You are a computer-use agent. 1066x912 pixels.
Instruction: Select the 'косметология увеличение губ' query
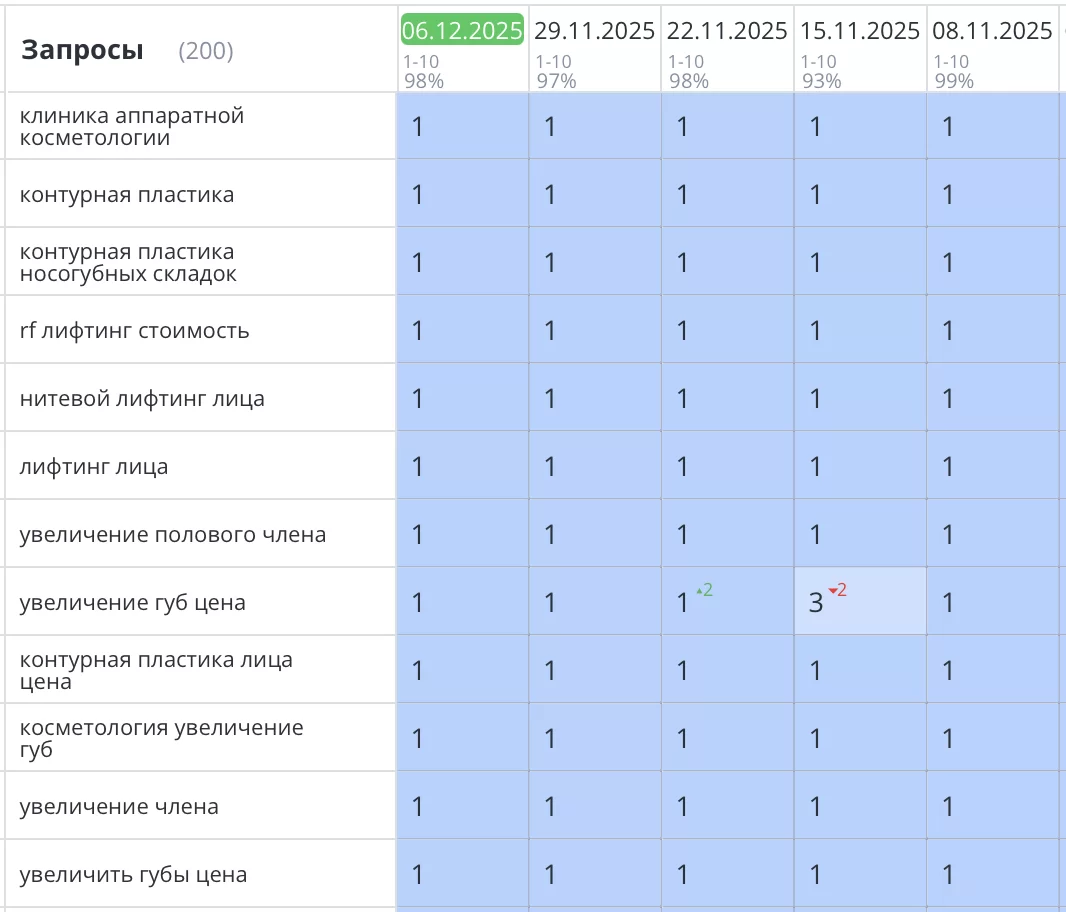coord(161,738)
